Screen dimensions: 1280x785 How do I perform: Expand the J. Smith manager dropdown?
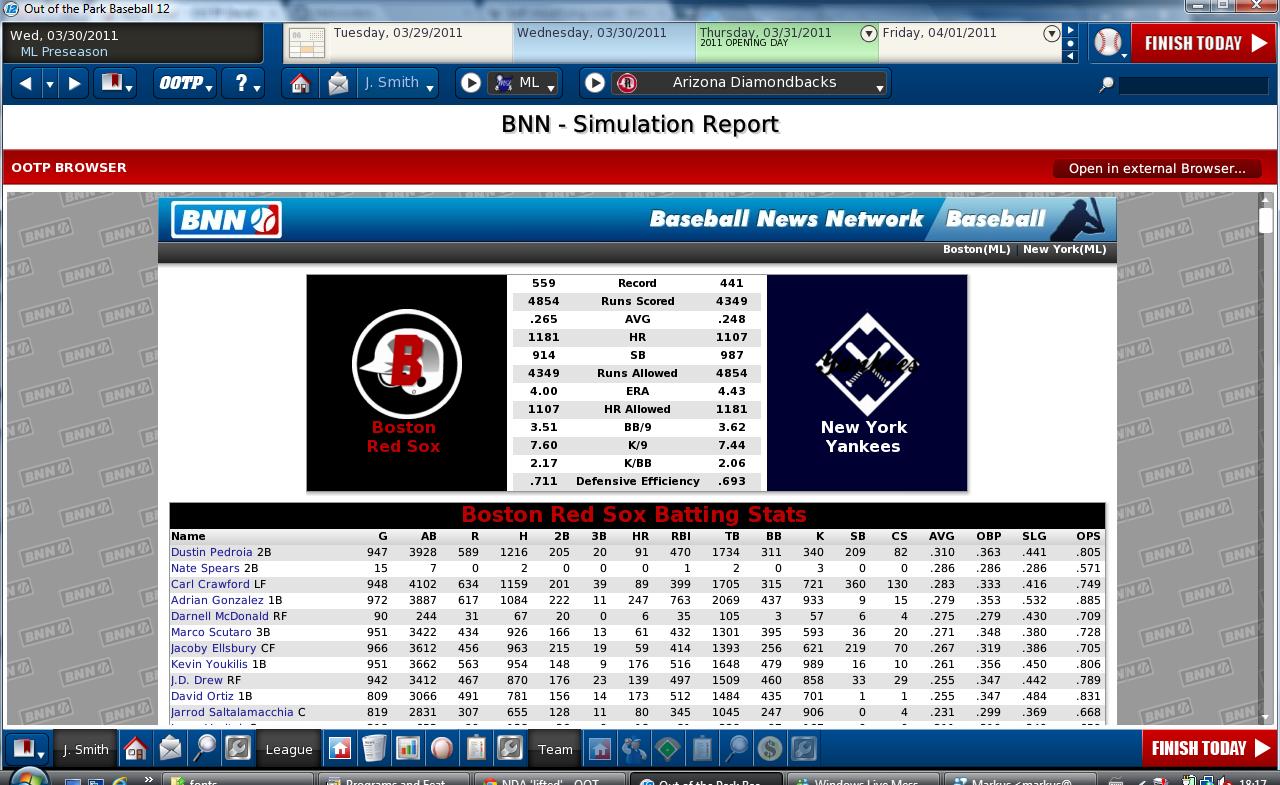coord(398,83)
